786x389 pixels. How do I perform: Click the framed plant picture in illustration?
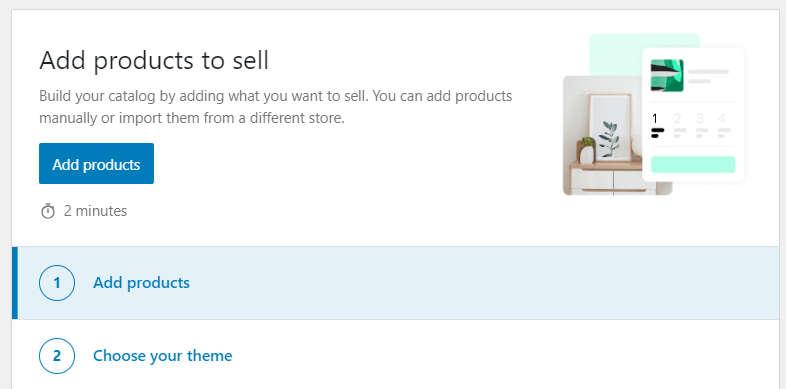[x=610, y=127]
